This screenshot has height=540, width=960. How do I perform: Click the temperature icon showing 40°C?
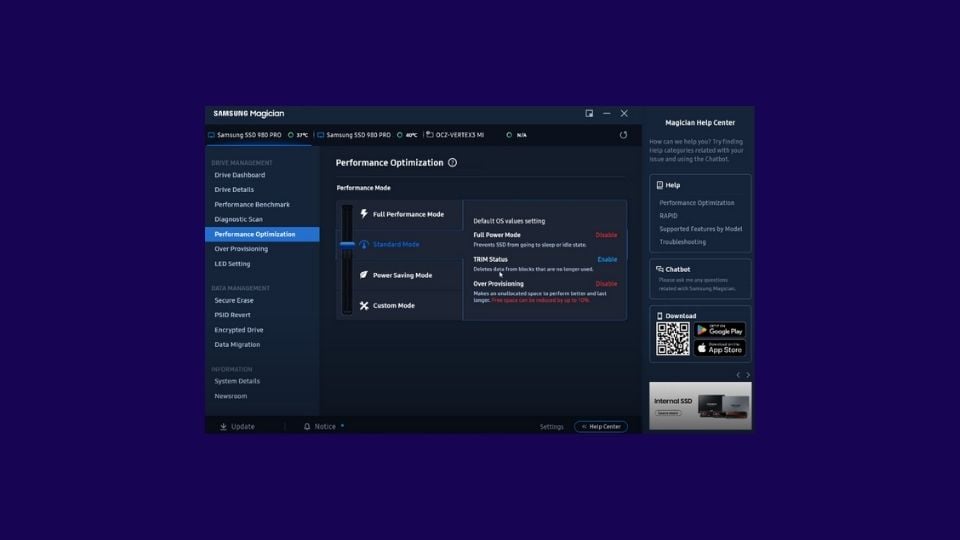400,135
